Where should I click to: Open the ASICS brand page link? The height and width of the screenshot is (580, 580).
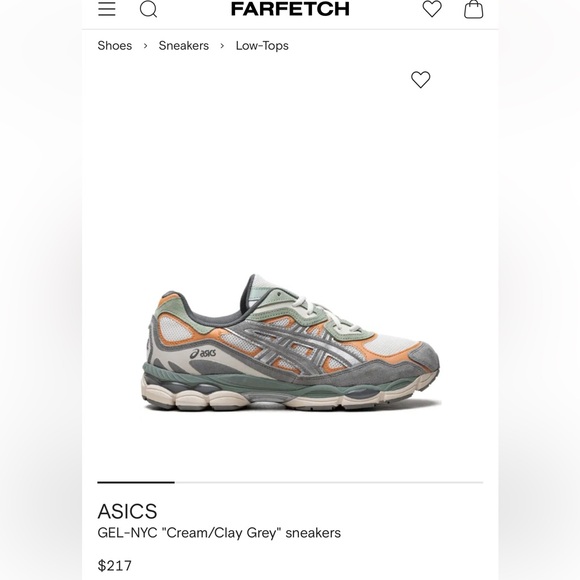(127, 511)
